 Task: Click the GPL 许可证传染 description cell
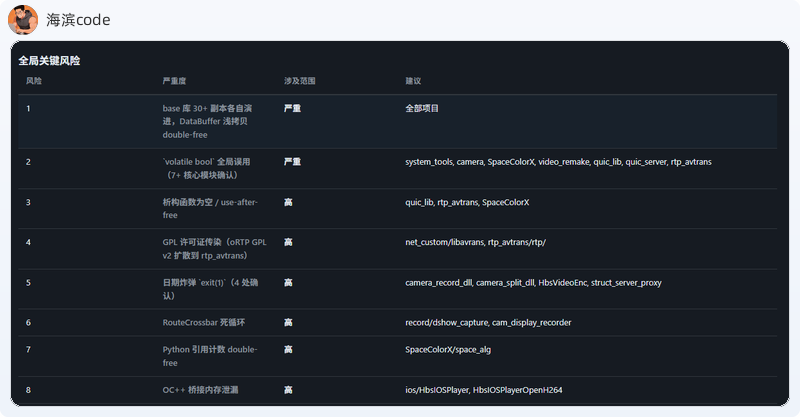(x=214, y=249)
